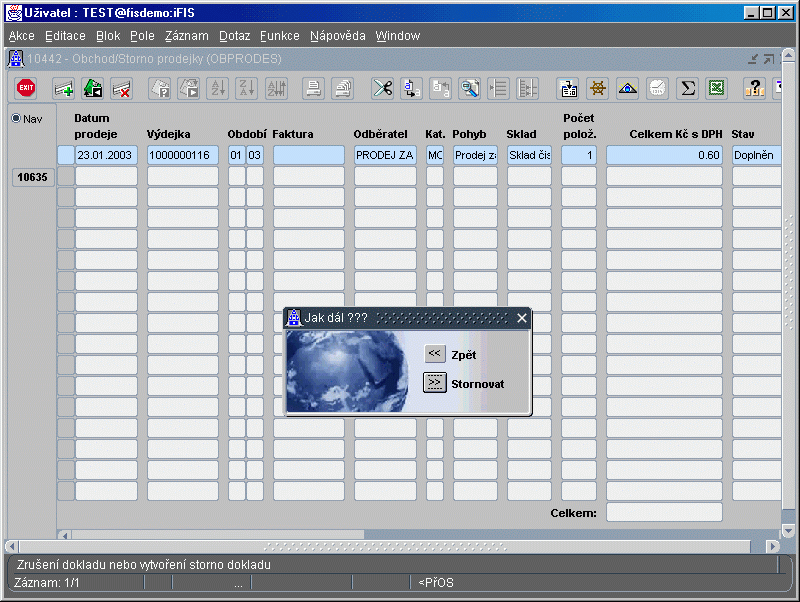Click the delete record icon with red X
800x602 pixels.
(x=122, y=88)
